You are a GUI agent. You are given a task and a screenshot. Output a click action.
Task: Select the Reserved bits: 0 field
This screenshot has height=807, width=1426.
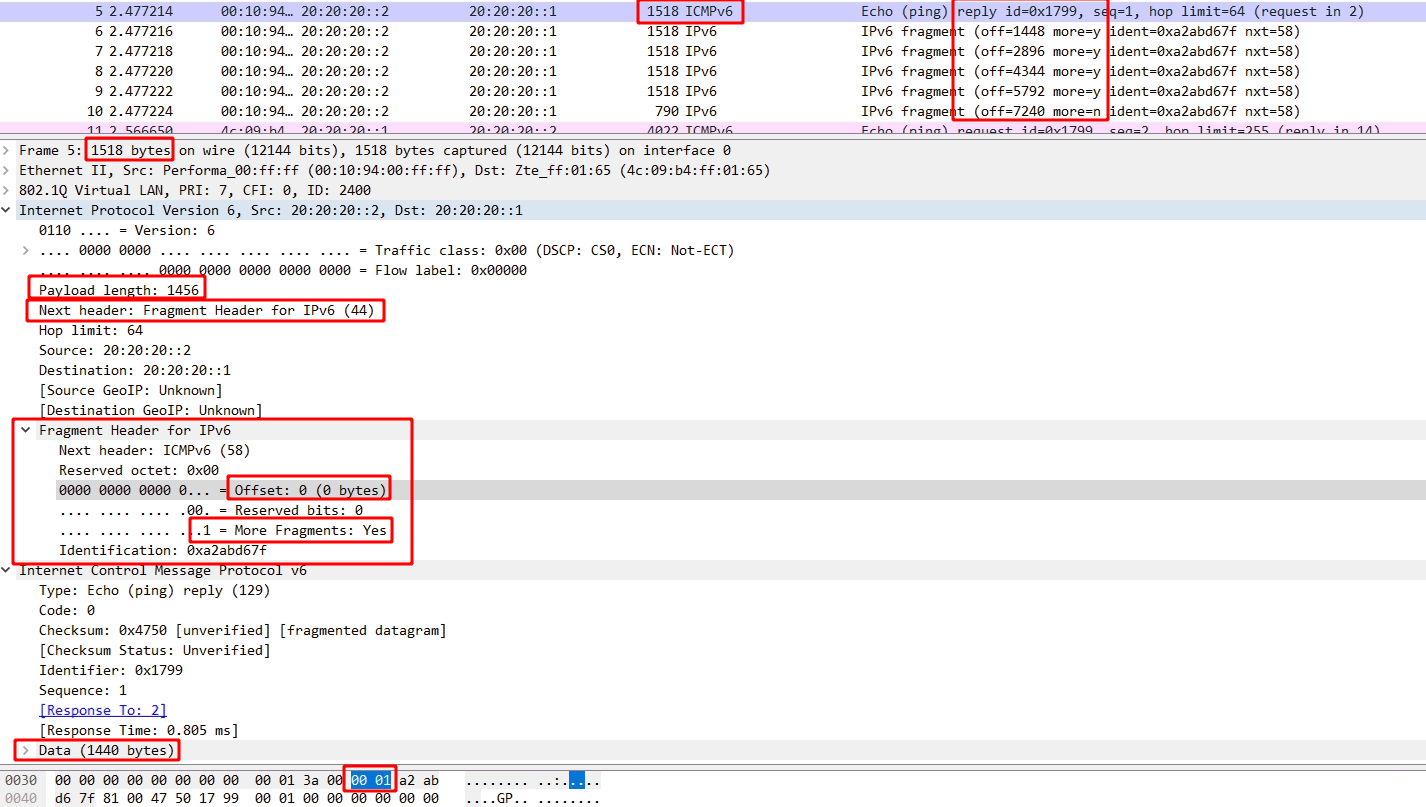tap(211, 510)
